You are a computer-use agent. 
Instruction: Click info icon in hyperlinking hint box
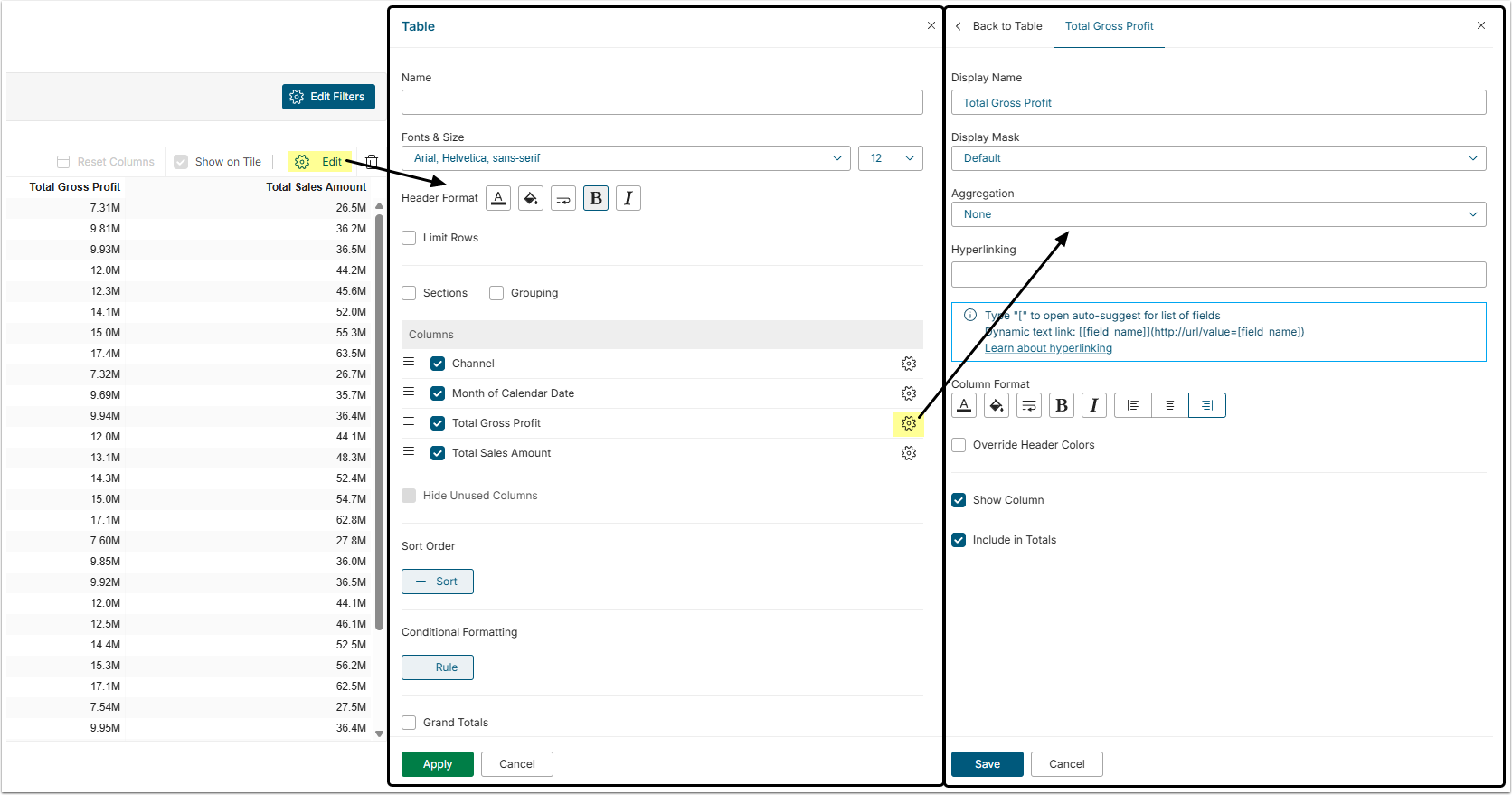coord(970,316)
